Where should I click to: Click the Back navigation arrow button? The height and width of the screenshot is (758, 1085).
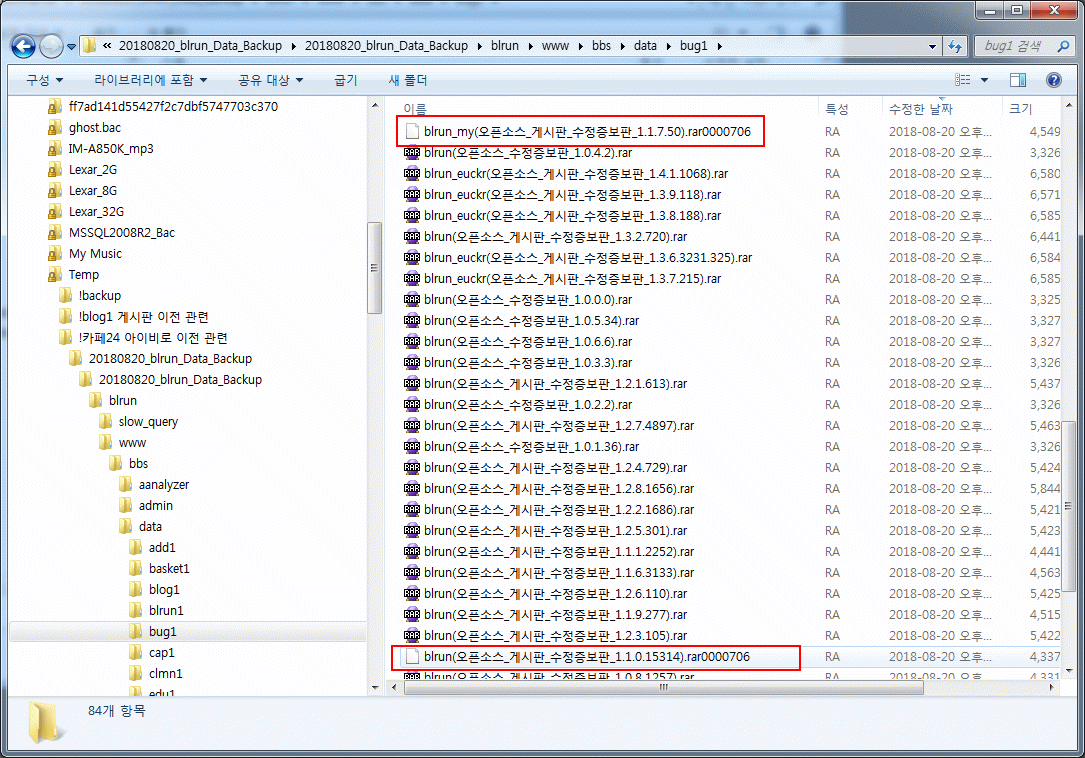click(24, 46)
